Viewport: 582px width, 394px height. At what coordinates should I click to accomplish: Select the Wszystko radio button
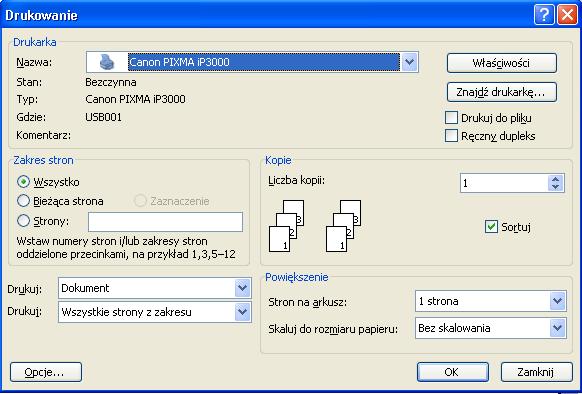23,182
